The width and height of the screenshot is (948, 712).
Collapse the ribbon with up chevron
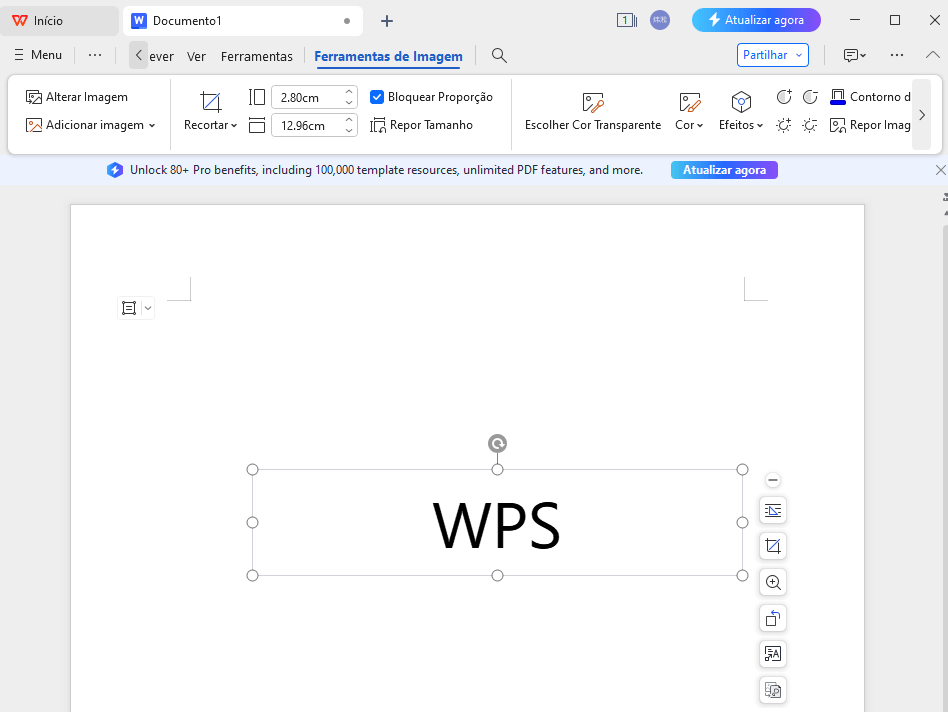coord(932,55)
